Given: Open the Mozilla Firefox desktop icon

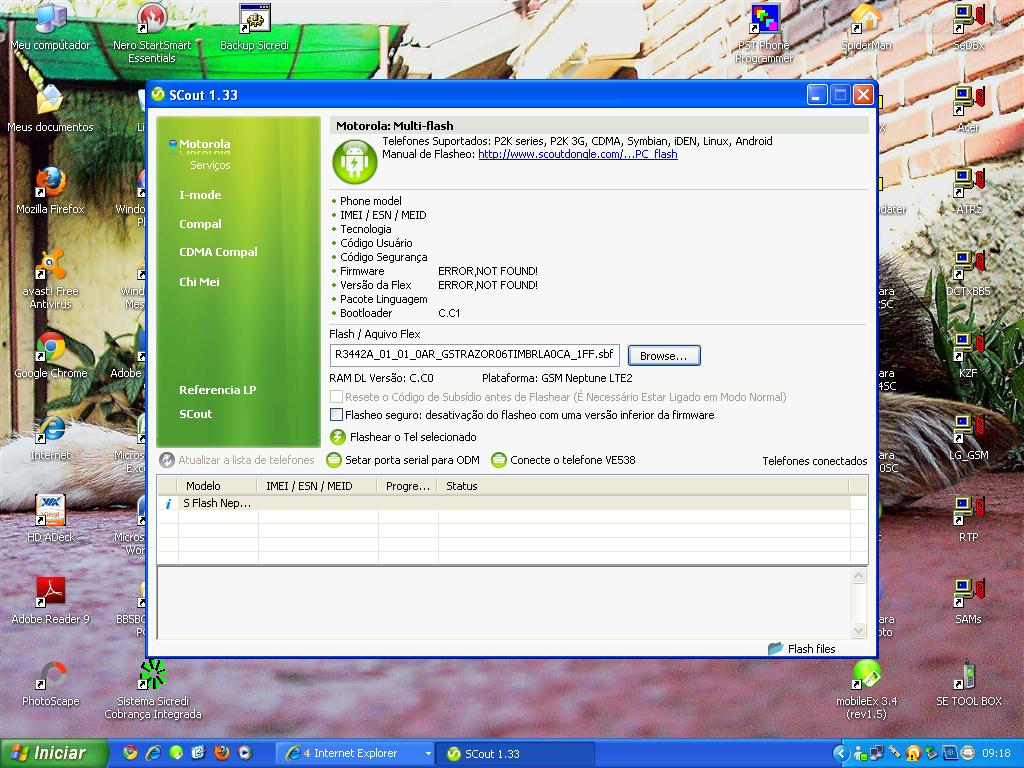Looking at the screenshot, I should (x=50, y=191).
